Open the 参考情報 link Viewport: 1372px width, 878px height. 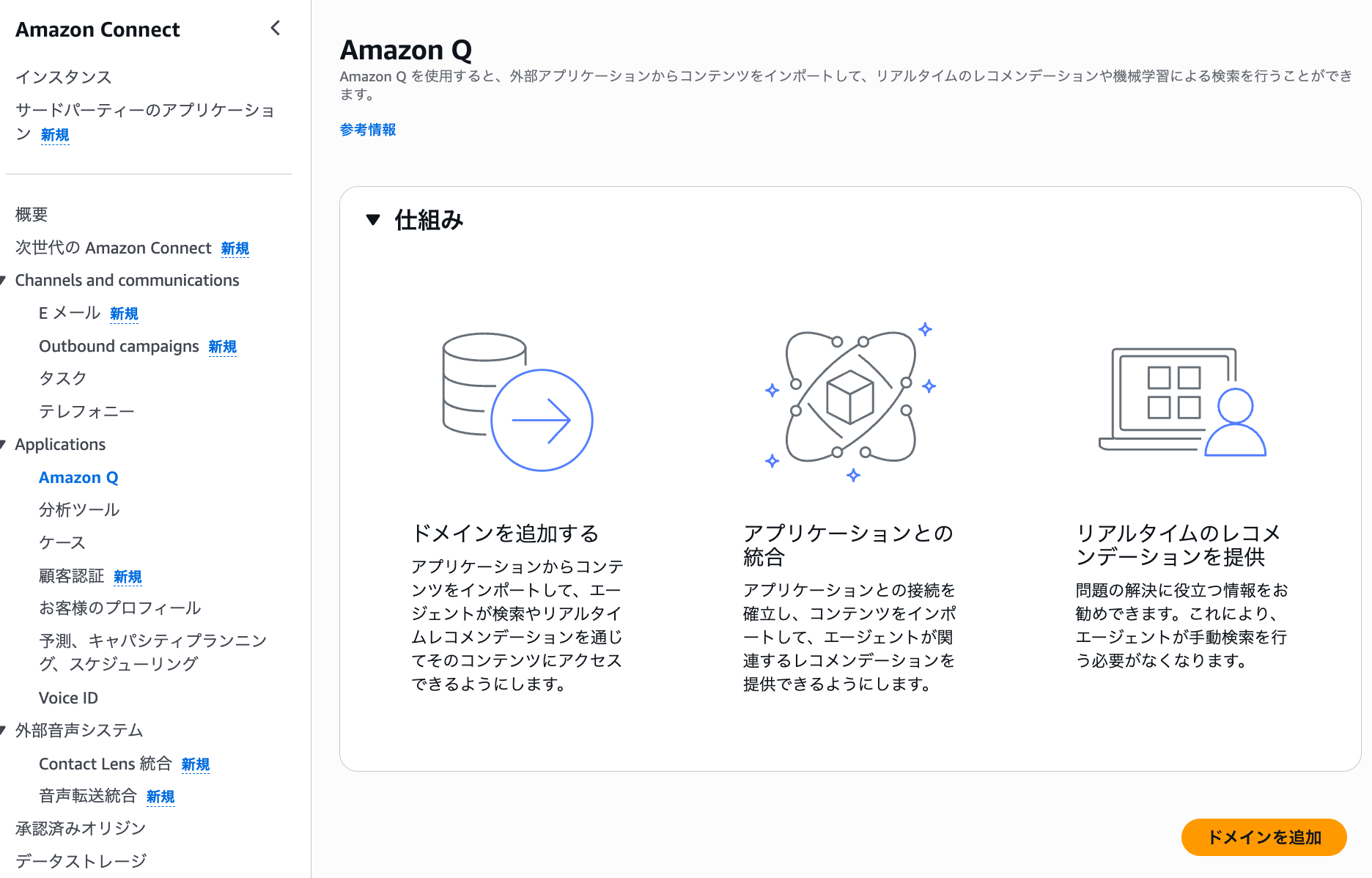(368, 130)
